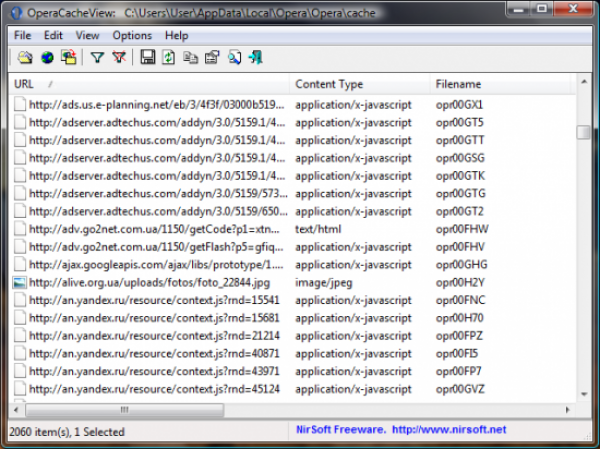Click the vertical scrollbar thumb
Image resolution: width=600 pixels, height=449 pixels.
(584, 132)
